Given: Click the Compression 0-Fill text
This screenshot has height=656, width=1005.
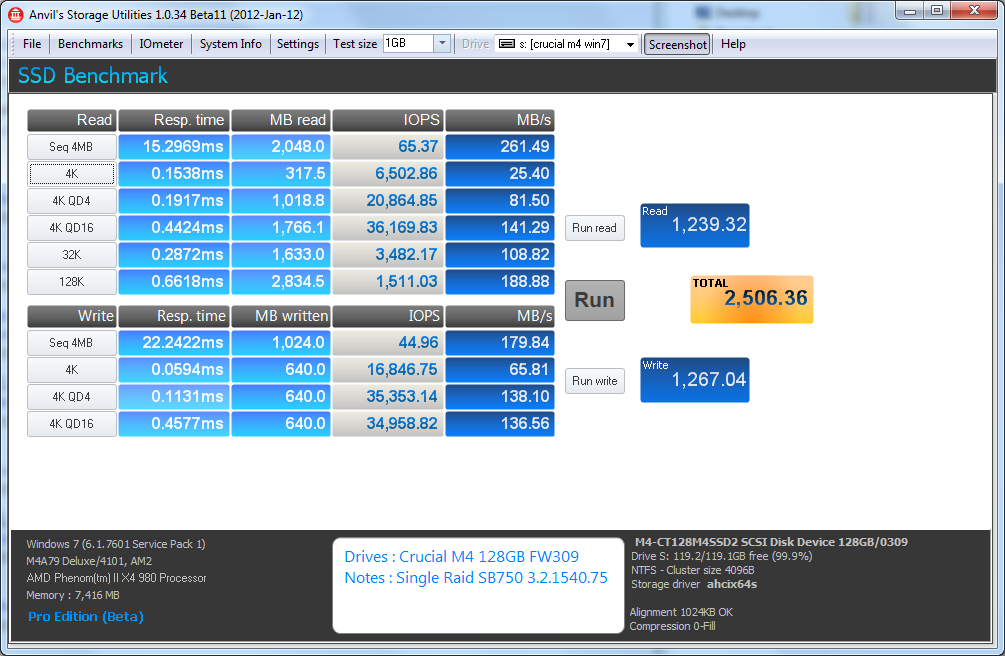Looking at the screenshot, I should (672, 626).
